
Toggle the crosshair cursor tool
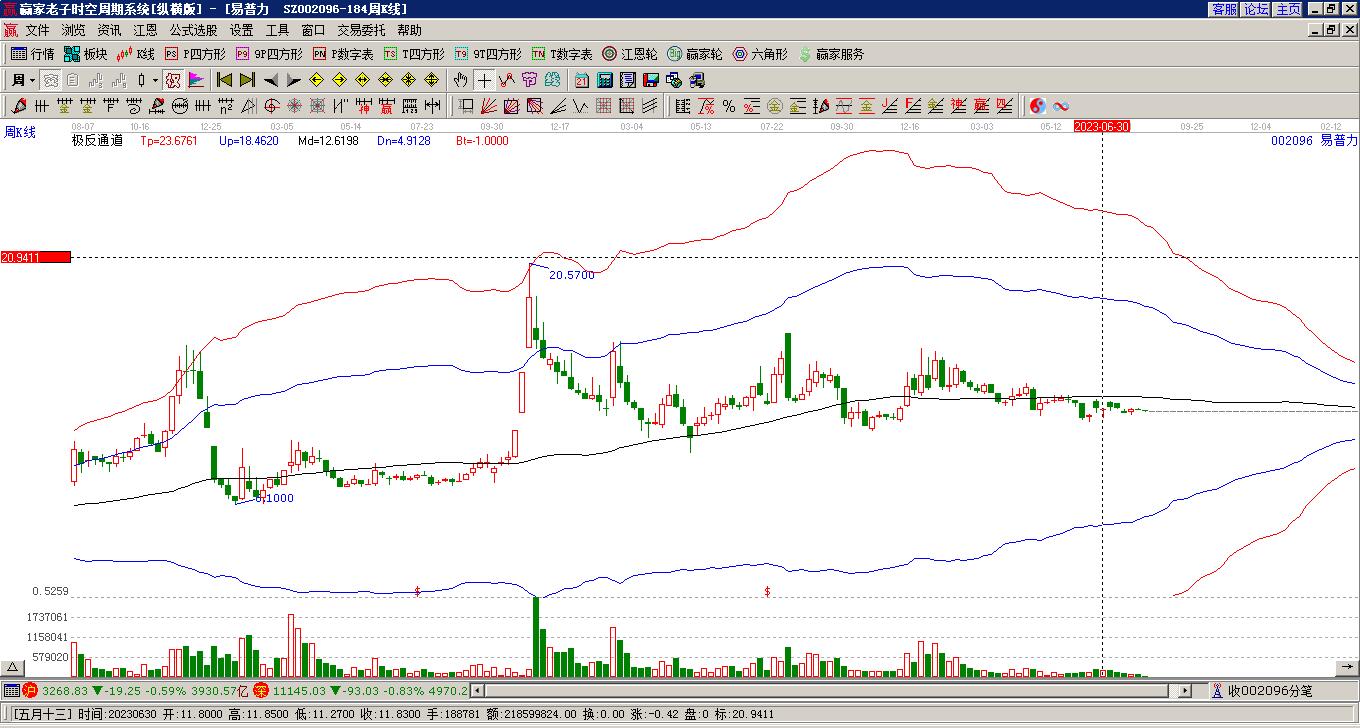484,80
